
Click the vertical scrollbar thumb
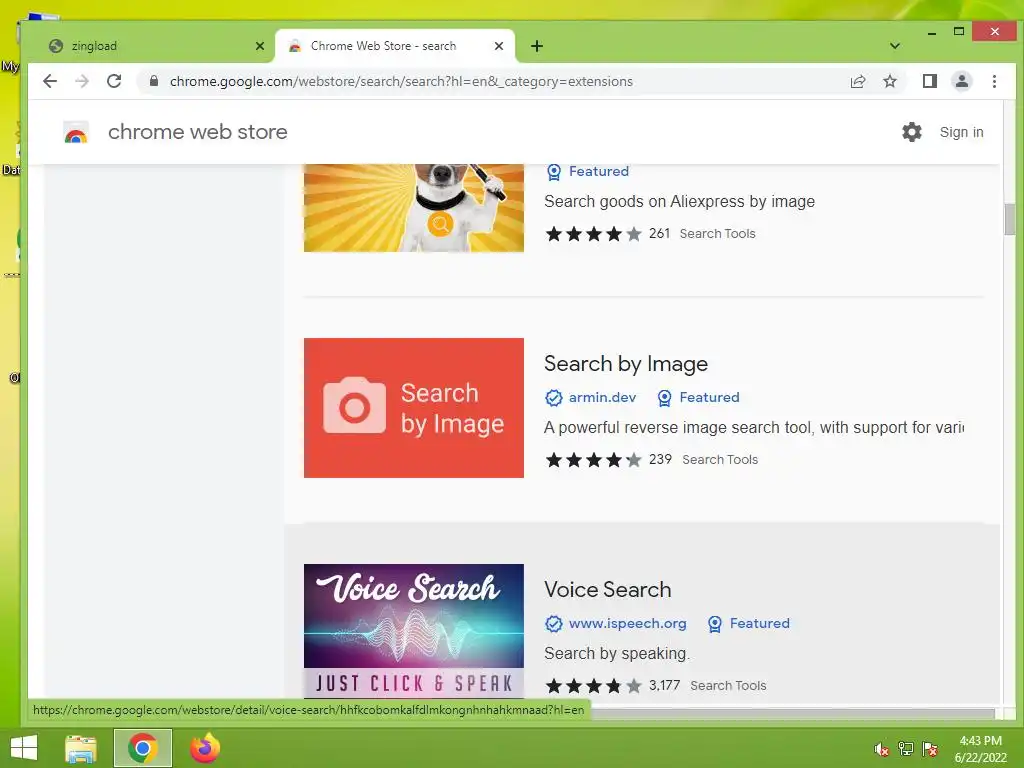click(x=1010, y=219)
